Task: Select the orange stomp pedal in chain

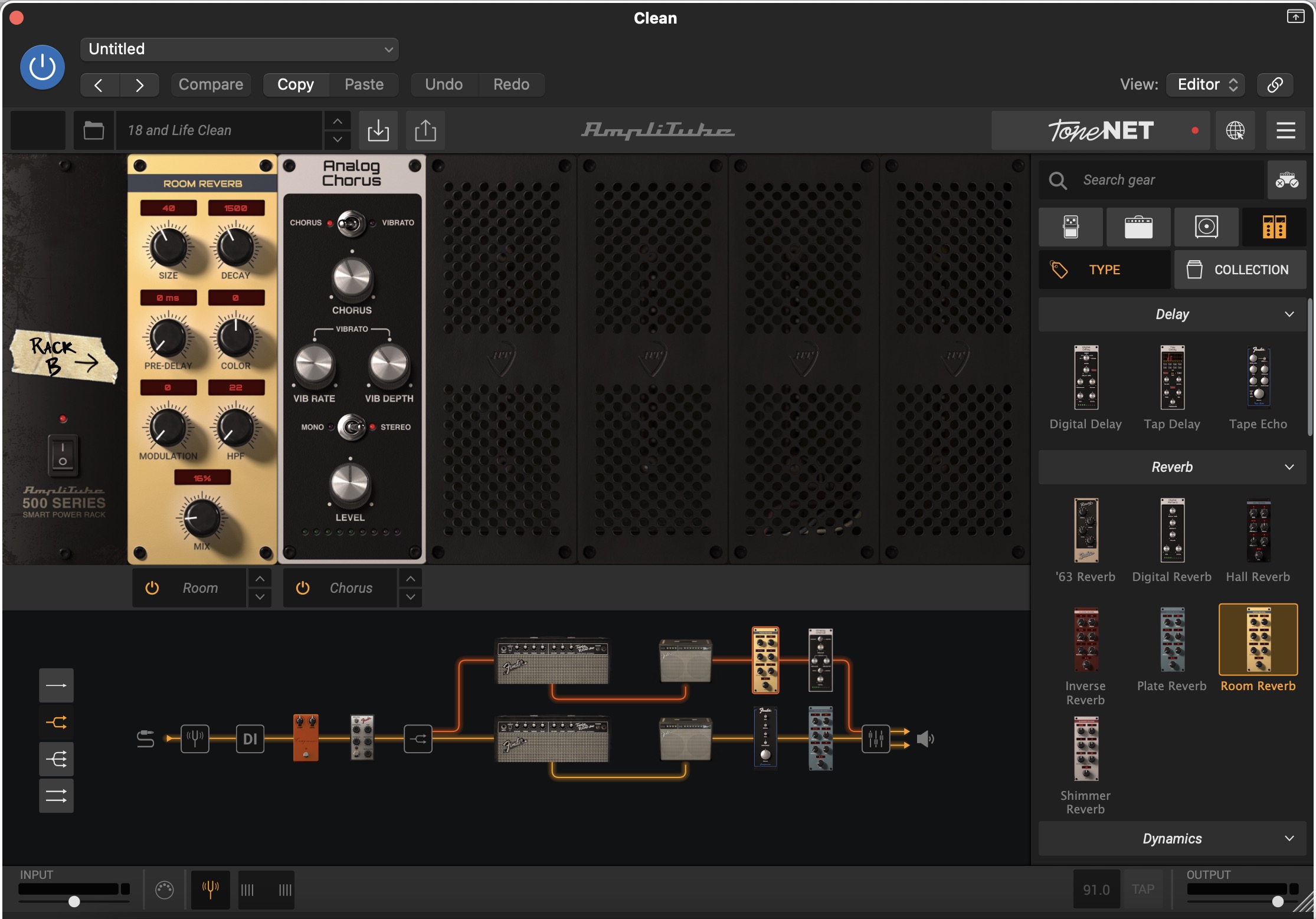Action: [306, 737]
